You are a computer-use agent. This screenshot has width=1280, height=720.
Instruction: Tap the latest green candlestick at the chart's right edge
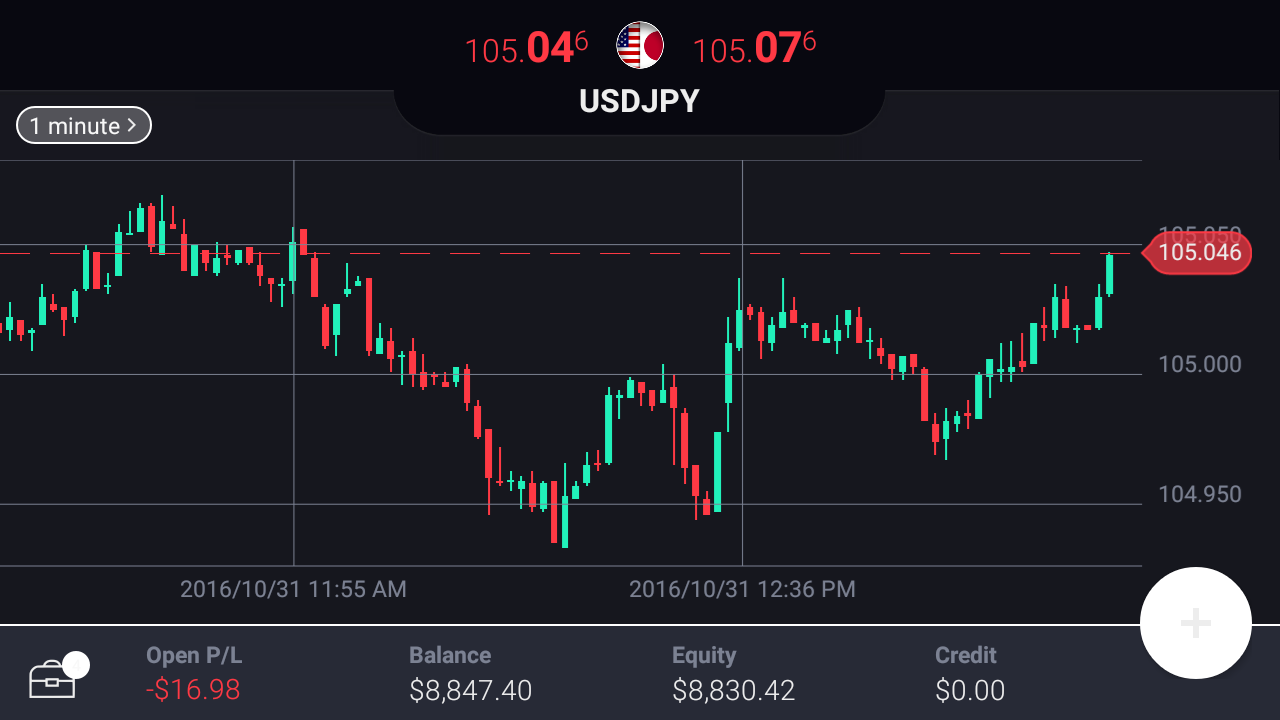coord(1110,274)
